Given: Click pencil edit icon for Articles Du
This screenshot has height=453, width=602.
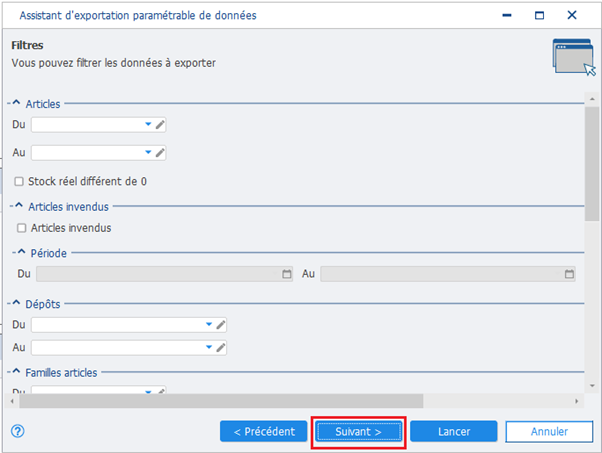Looking at the screenshot, I should point(160,124).
